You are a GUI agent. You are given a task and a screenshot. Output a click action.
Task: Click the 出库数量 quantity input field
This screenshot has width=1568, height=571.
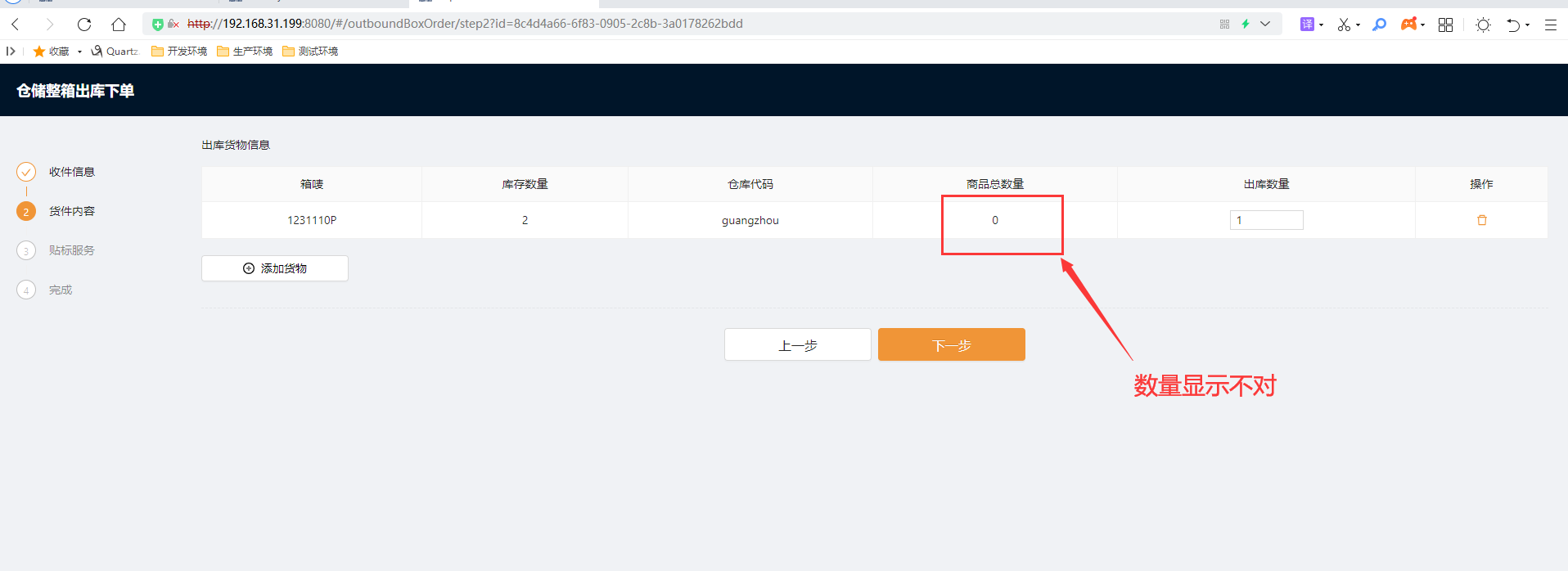(x=1266, y=220)
